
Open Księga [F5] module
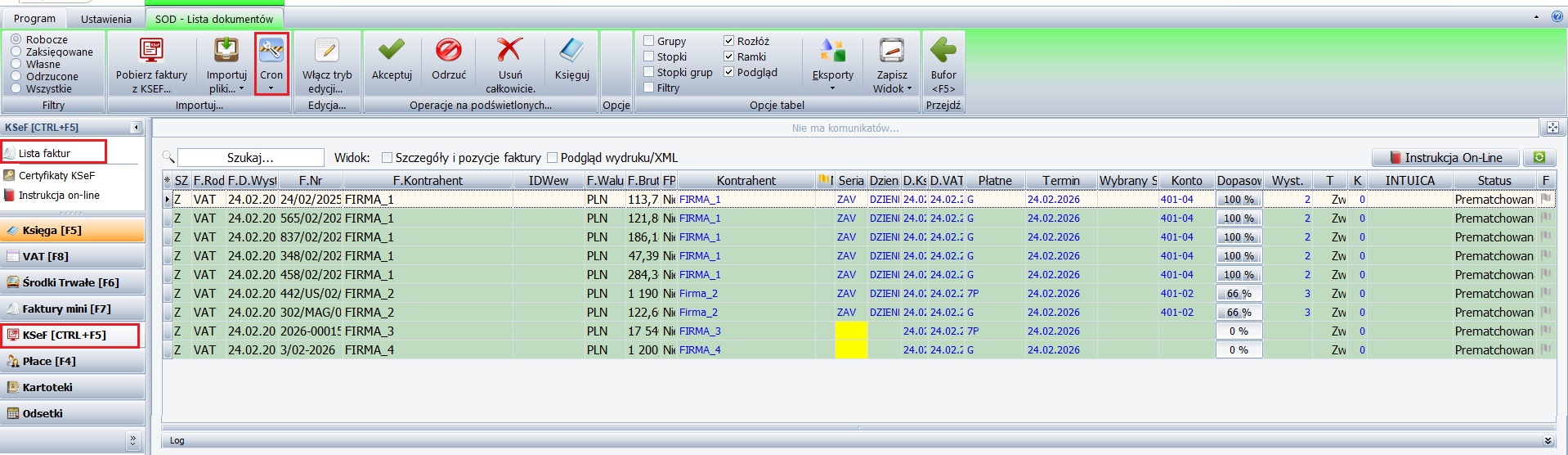(72, 230)
